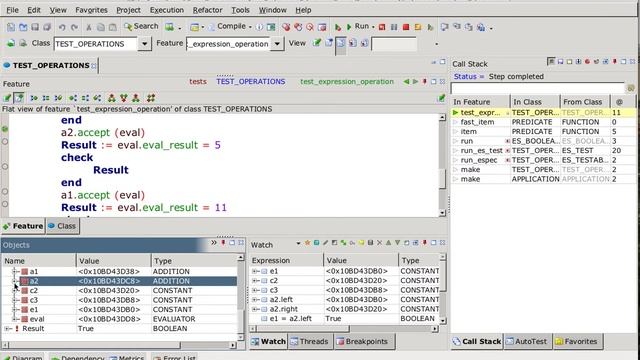640x360 pixels.
Task: Click the enable all breakpoints icon
Action: [286, 27]
